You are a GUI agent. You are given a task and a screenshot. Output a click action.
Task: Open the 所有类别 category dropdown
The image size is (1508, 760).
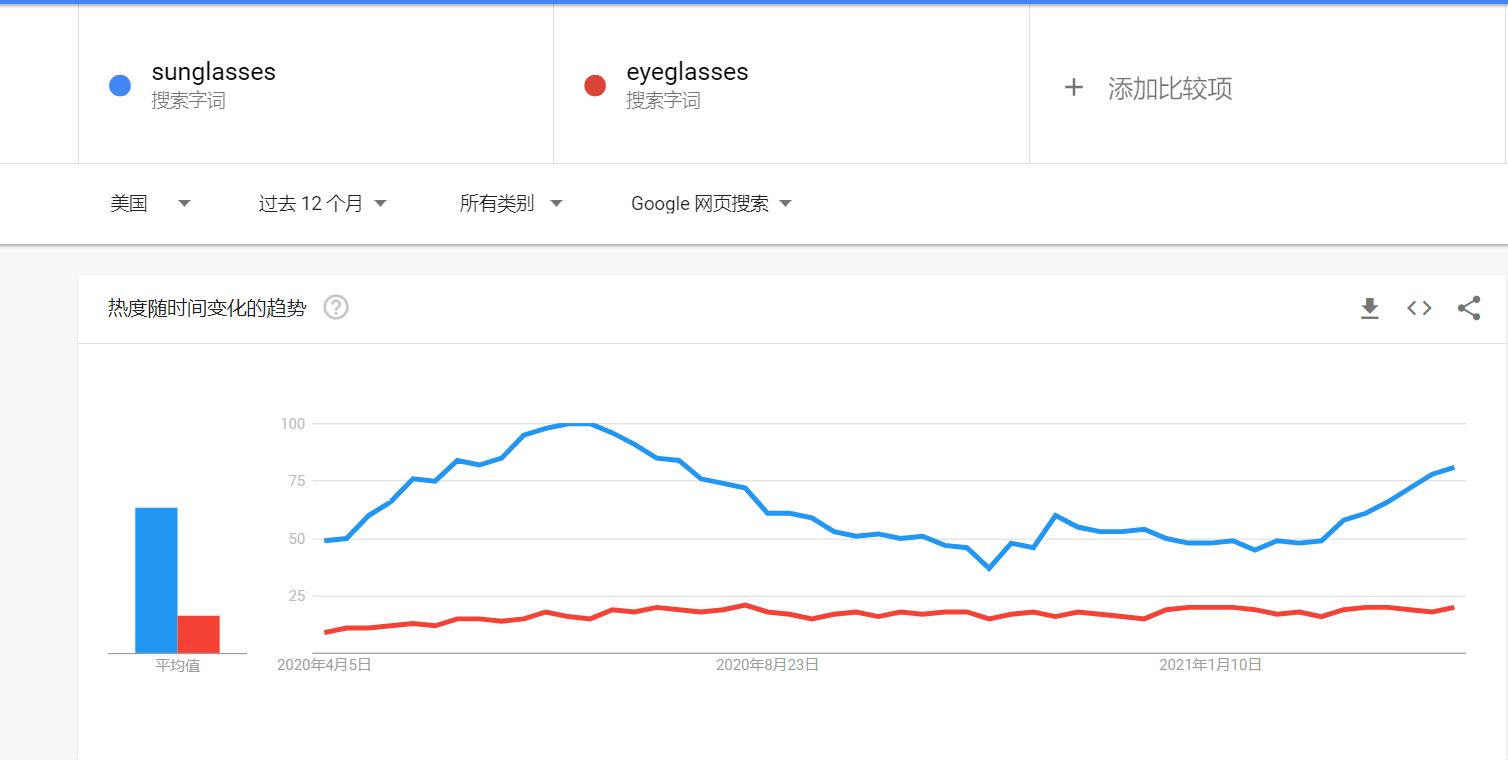click(x=510, y=204)
